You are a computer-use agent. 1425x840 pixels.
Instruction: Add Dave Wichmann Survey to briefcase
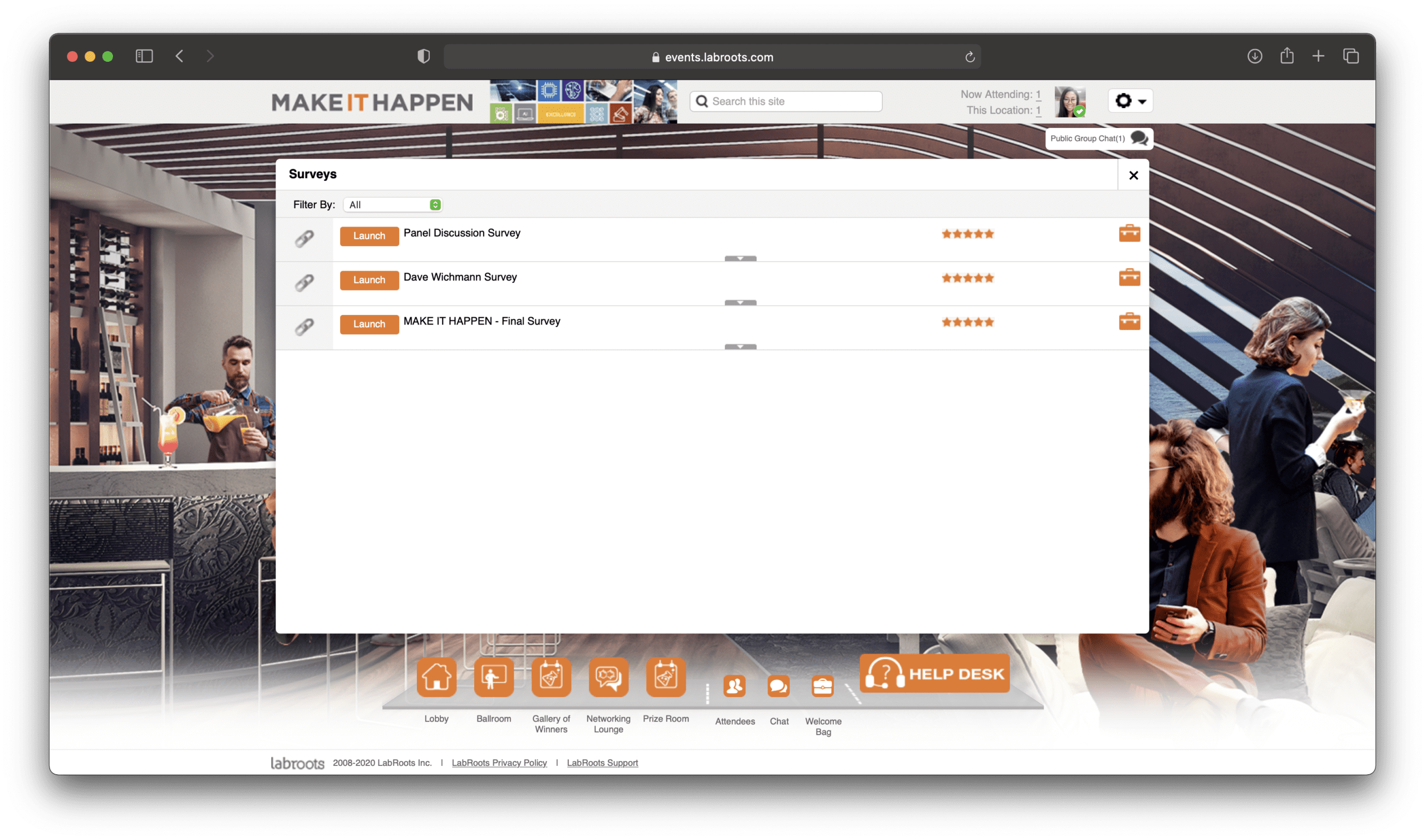point(1129,277)
